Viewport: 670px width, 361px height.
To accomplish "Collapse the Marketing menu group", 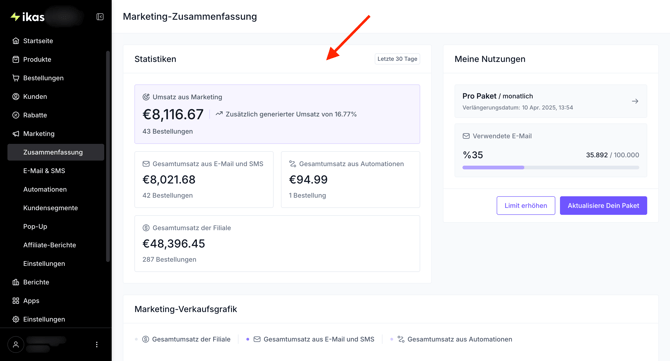I will 39,134.
